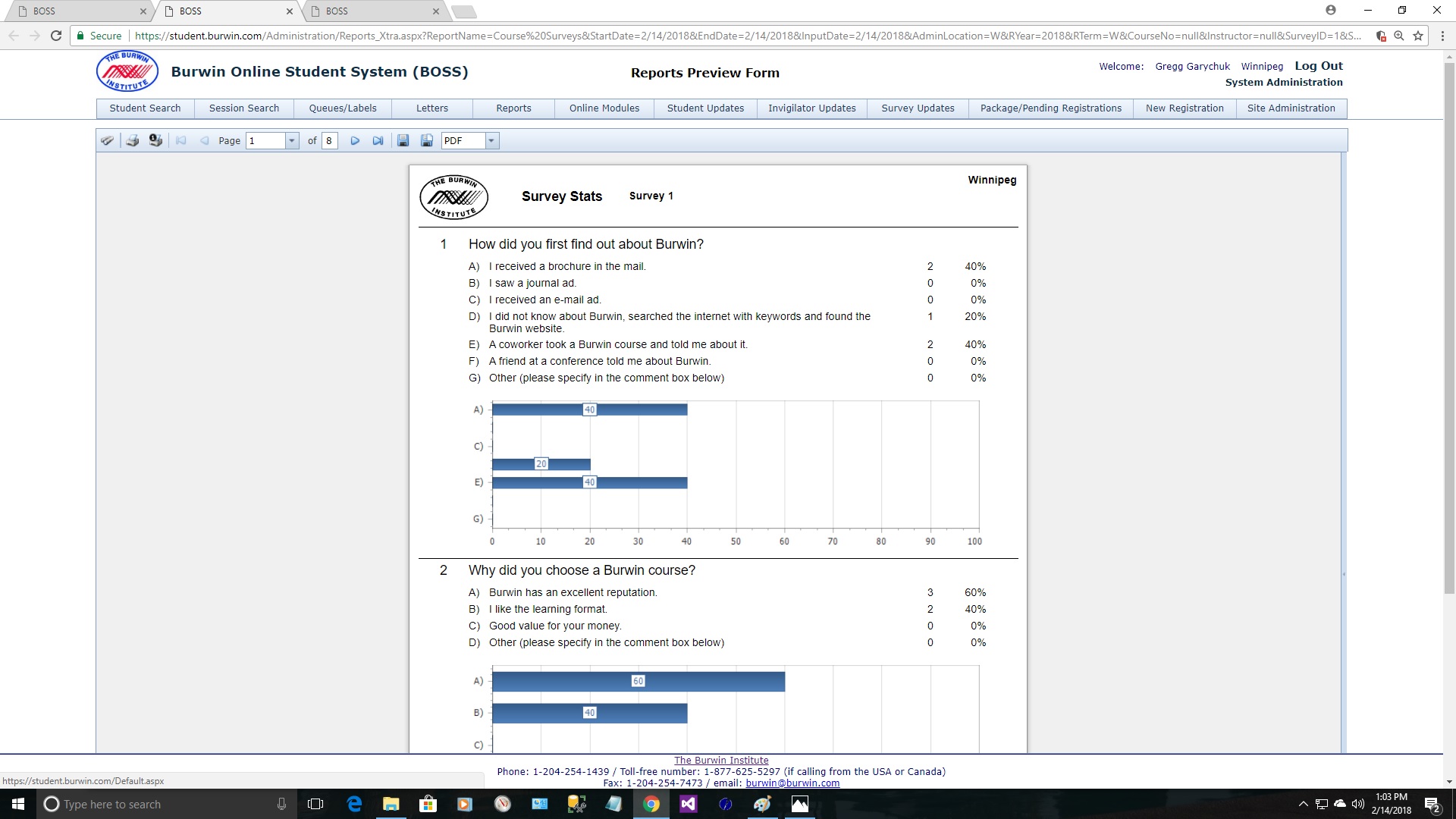Open the Action Center notifications icon
Viewport: 1456px width, 819px height.
[1432, 805]
